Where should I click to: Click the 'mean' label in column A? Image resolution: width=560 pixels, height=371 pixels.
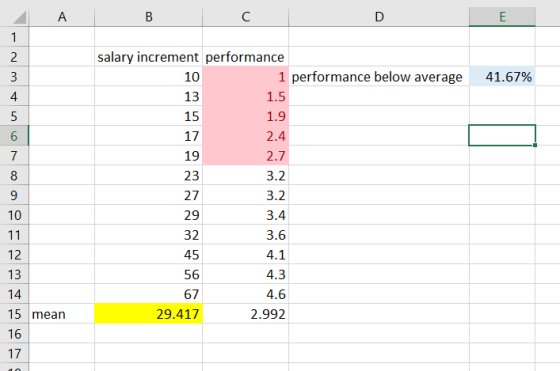[x=62, y=314]
